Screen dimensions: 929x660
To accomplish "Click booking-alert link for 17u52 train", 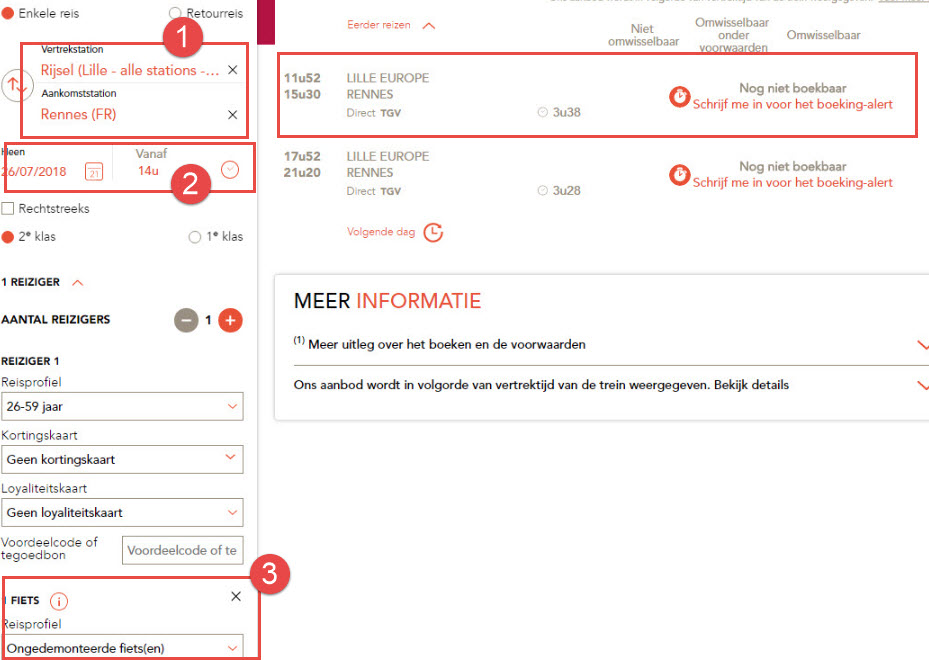I will [x=792, y=183].
